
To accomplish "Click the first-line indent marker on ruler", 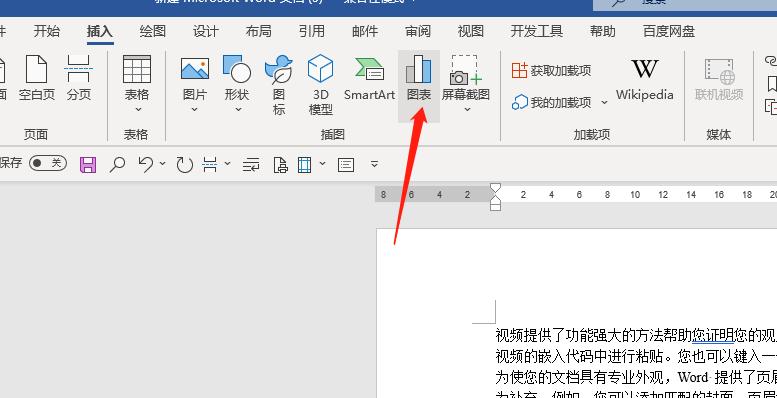I will pyautogui.click(x=495, y=189).
